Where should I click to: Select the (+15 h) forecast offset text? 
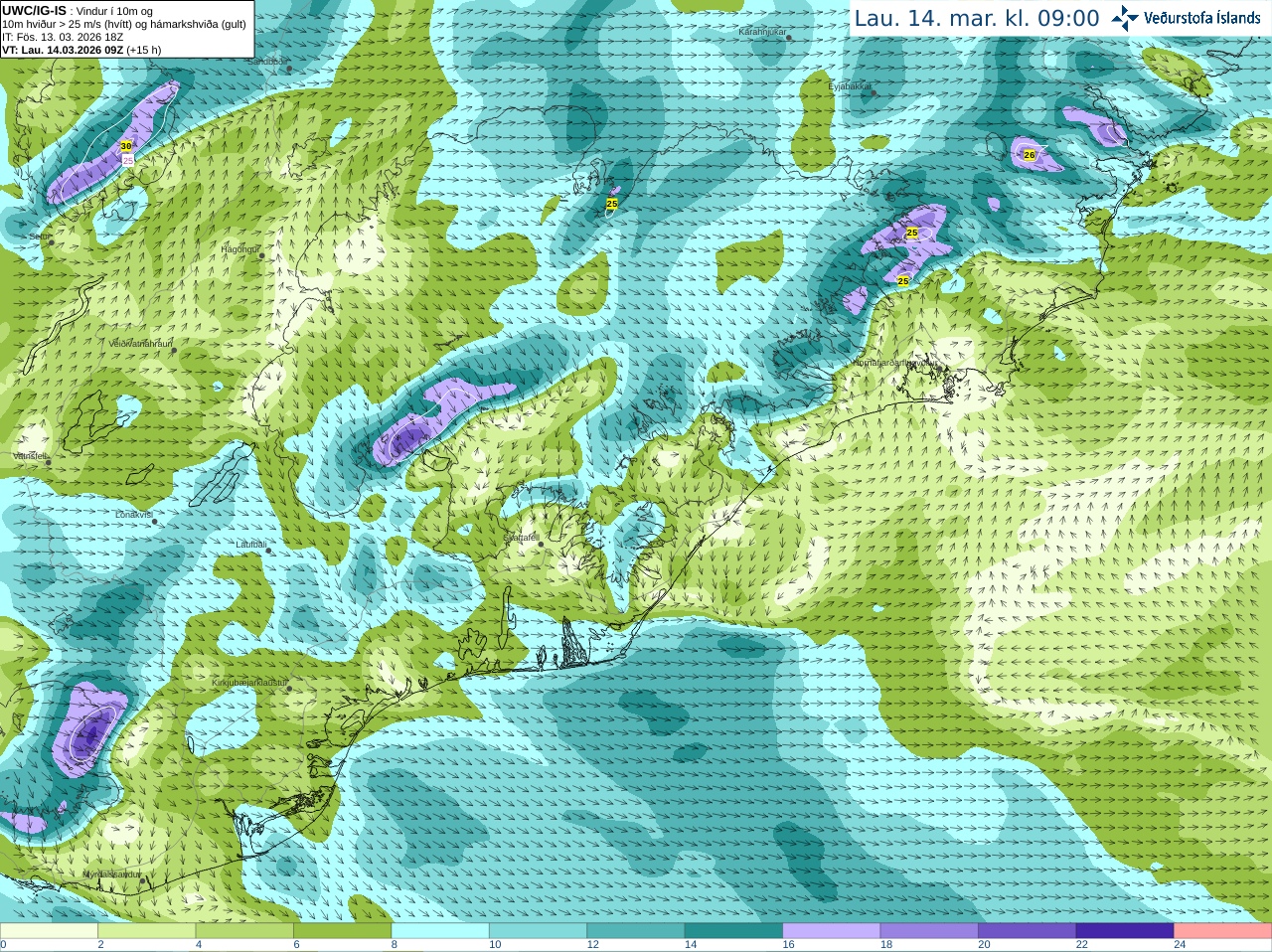(x=143, y=50)
